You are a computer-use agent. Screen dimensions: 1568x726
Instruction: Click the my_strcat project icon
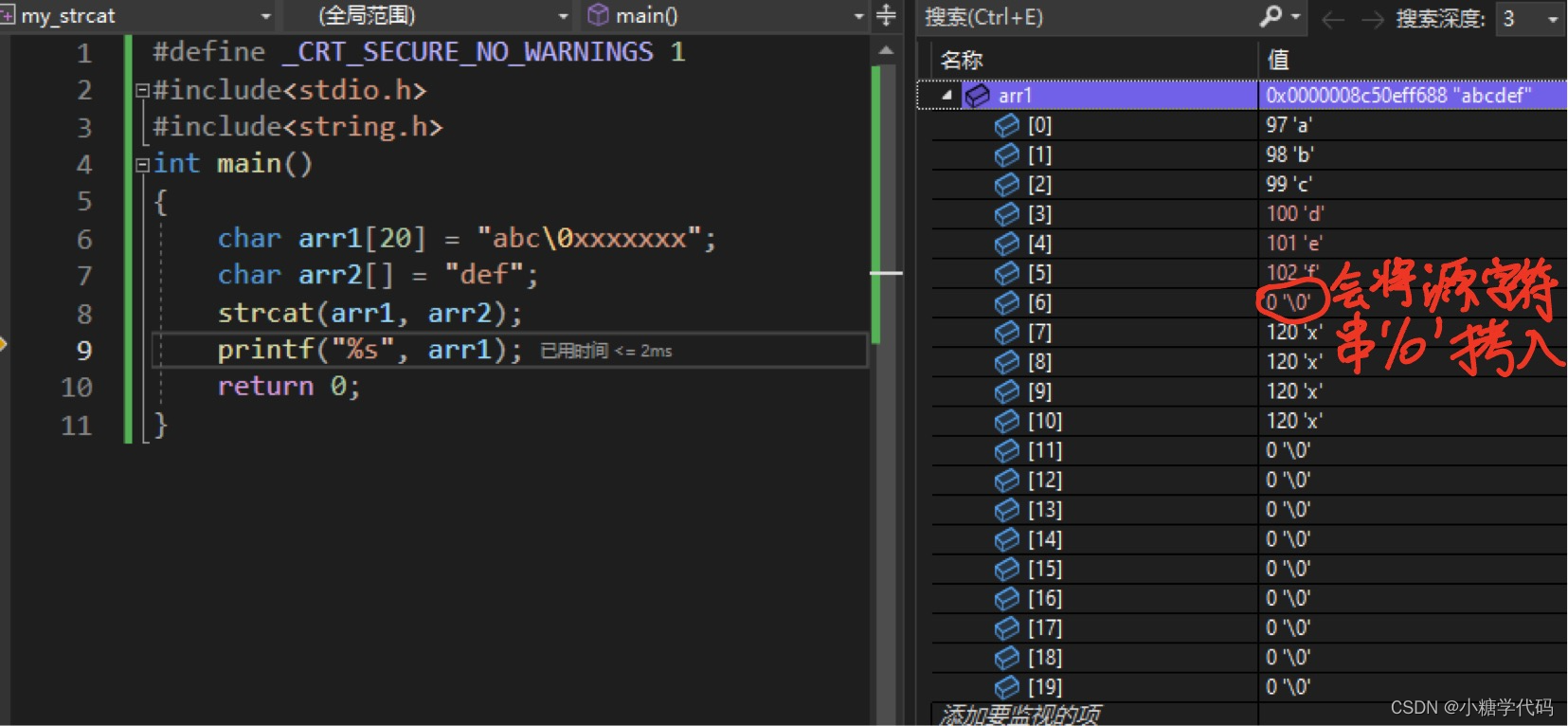[x=7, y=15]
